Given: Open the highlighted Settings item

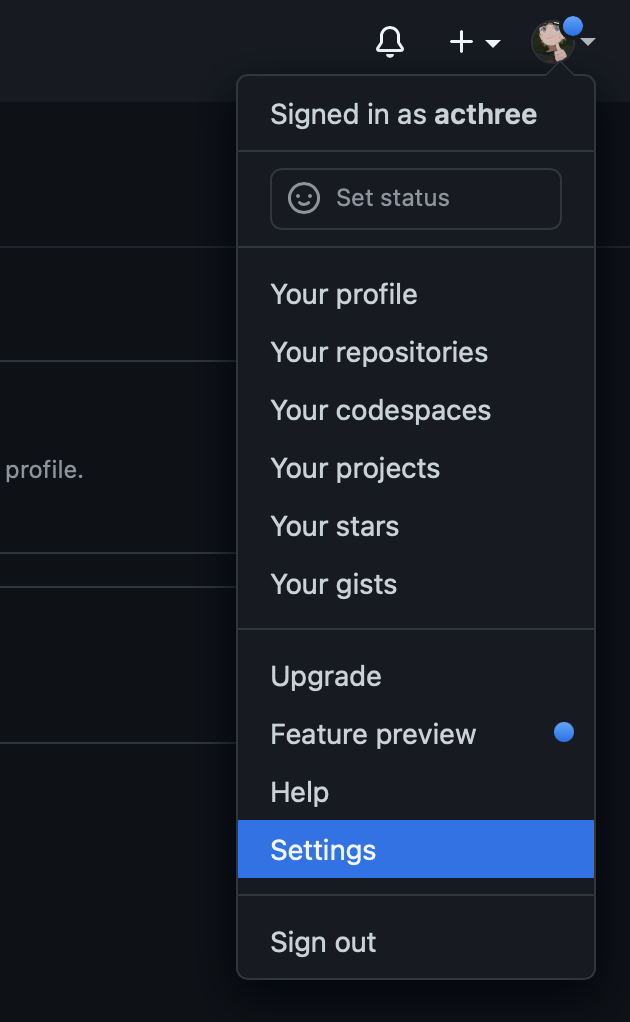Looking at the screenshot, I should click(323, 850).
